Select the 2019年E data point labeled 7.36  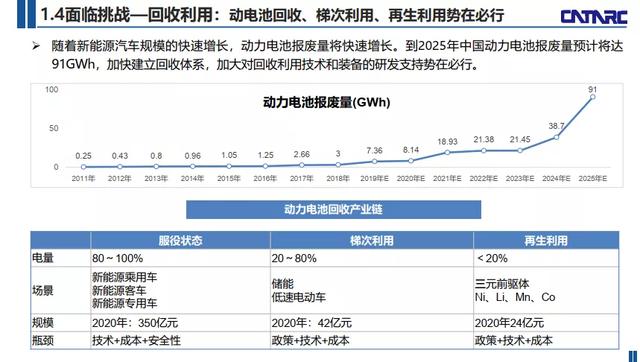point(374,161)
